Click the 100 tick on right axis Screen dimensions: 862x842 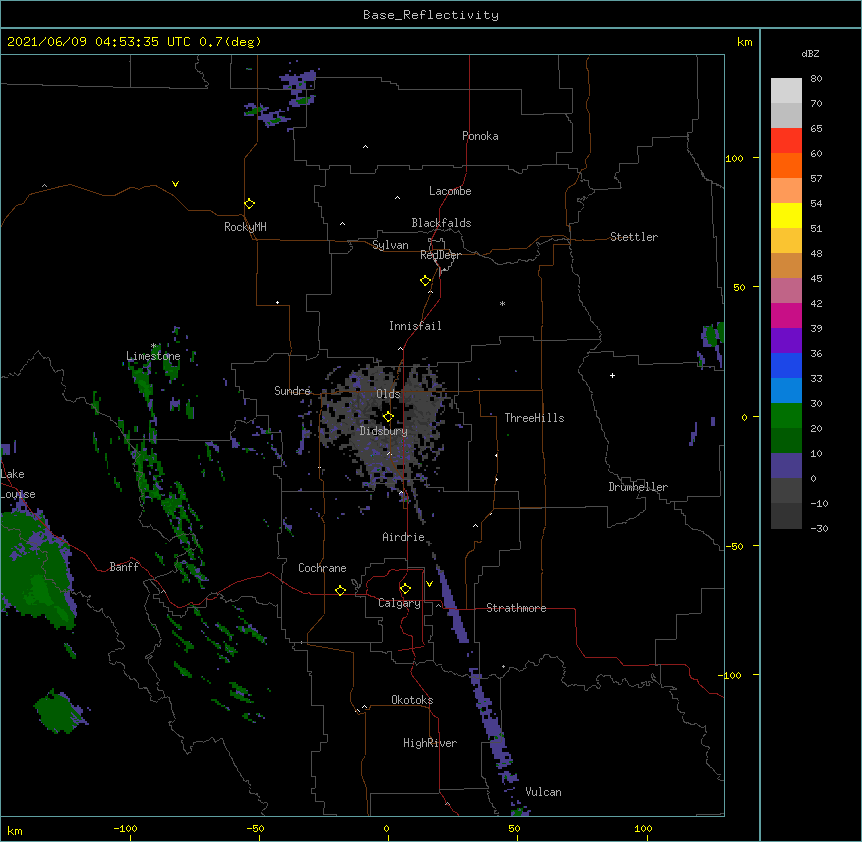pos(734,158)
